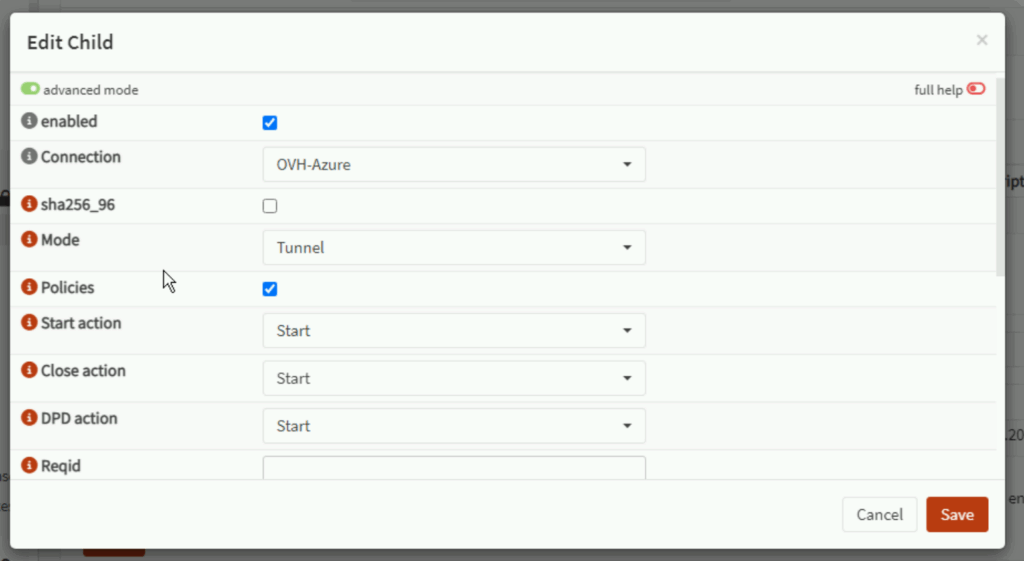Show Close action help icon
Screen dimensions: 1024x561
29,371
